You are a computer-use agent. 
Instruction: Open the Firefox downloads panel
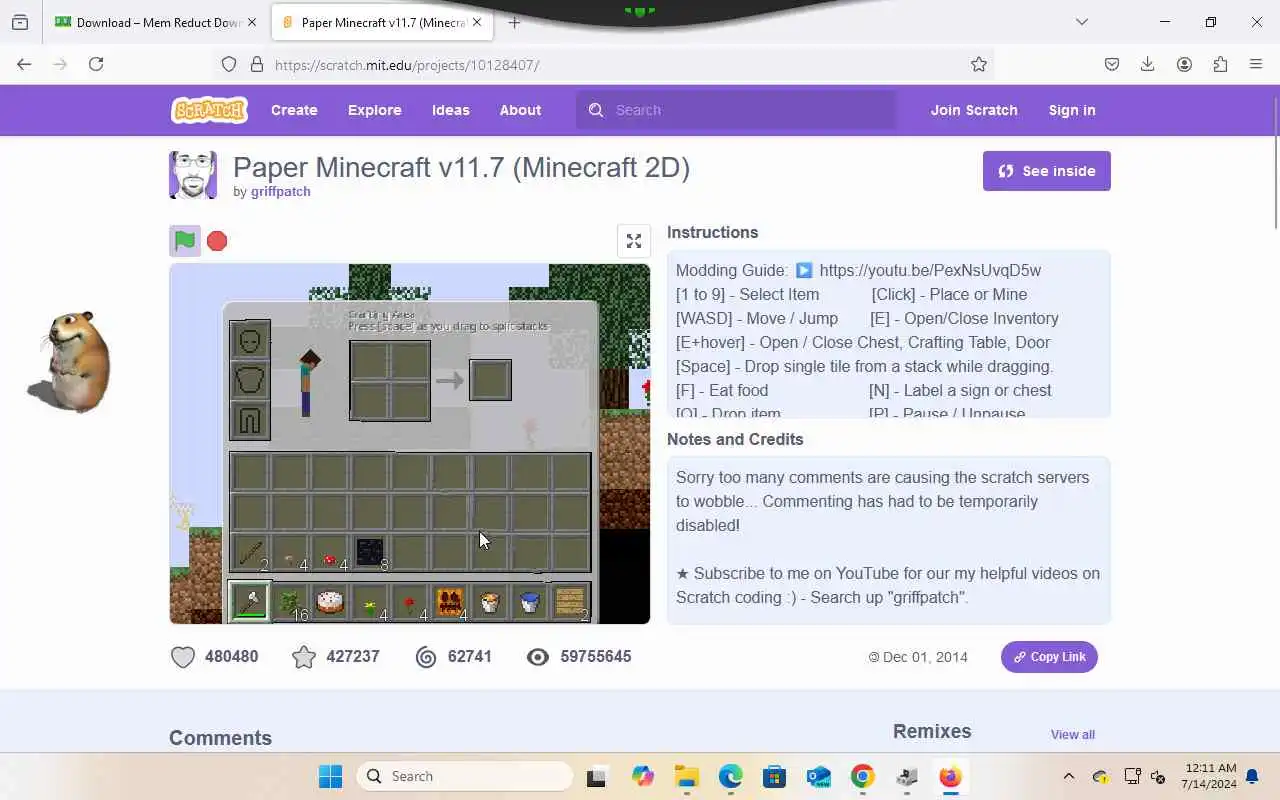[1148, 64]
